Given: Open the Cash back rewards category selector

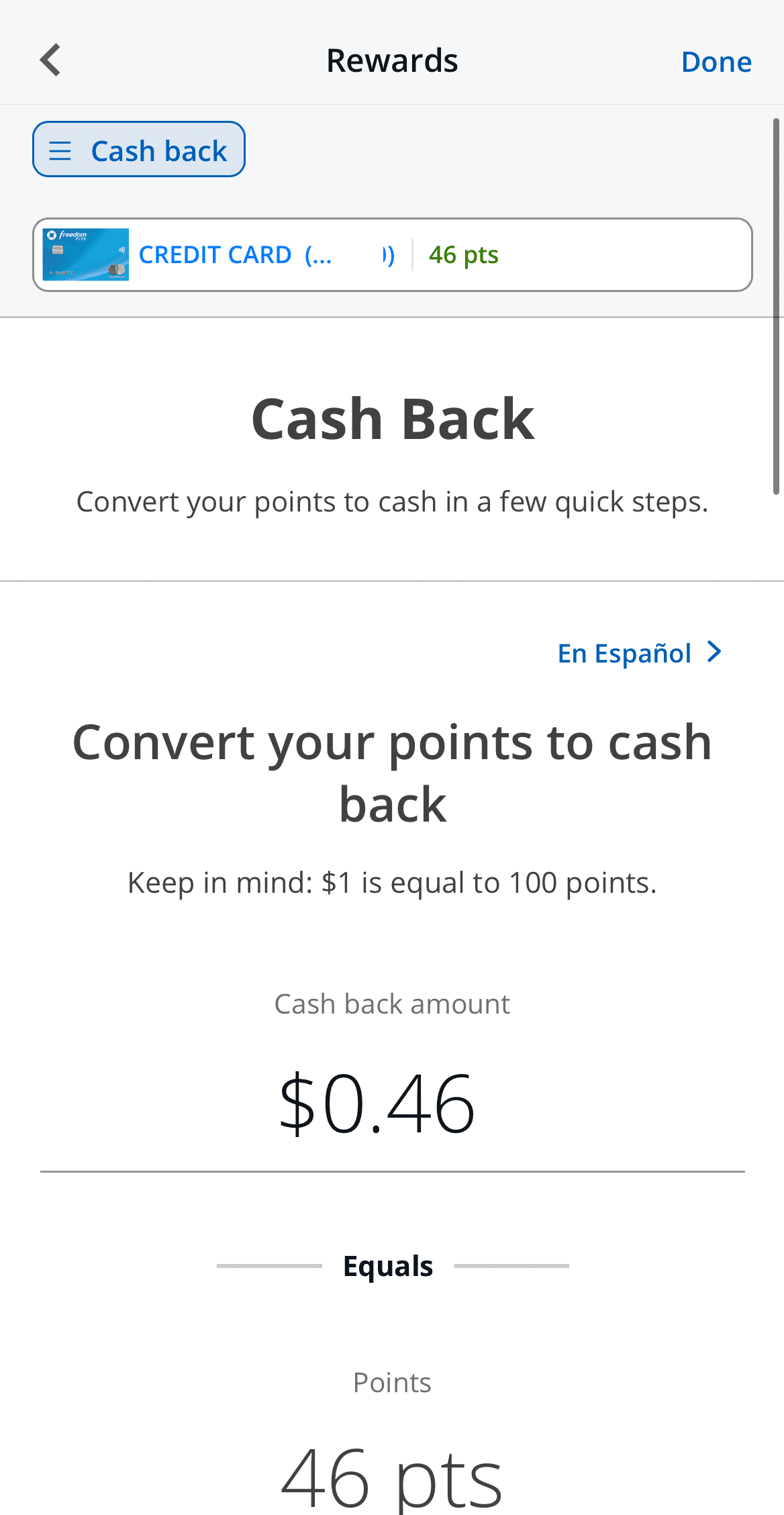Looking at the screenshot, I should [138, 149].
